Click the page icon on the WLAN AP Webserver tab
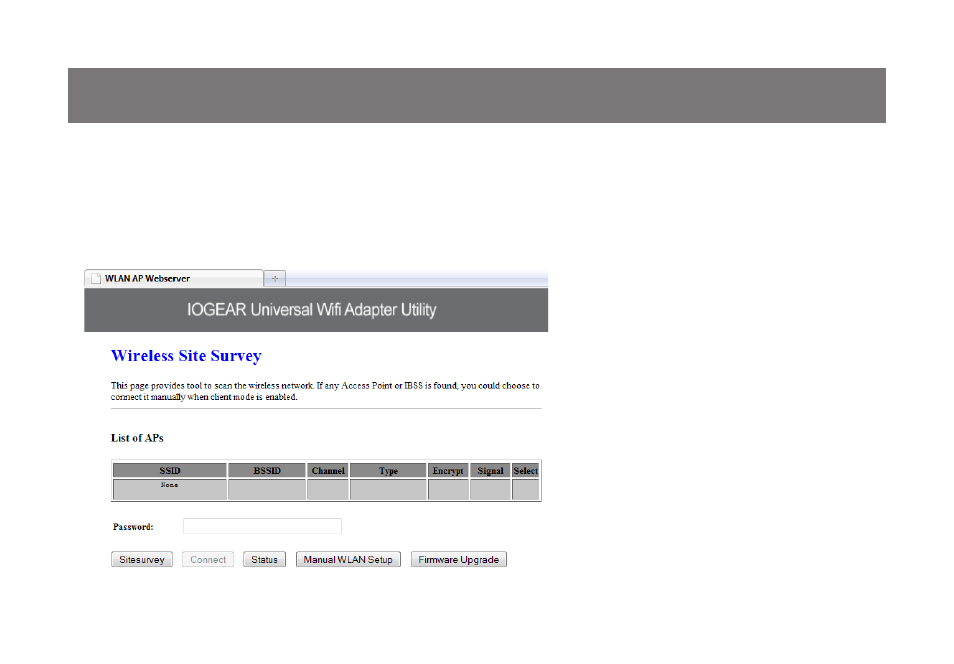 (x=96, y=279)
